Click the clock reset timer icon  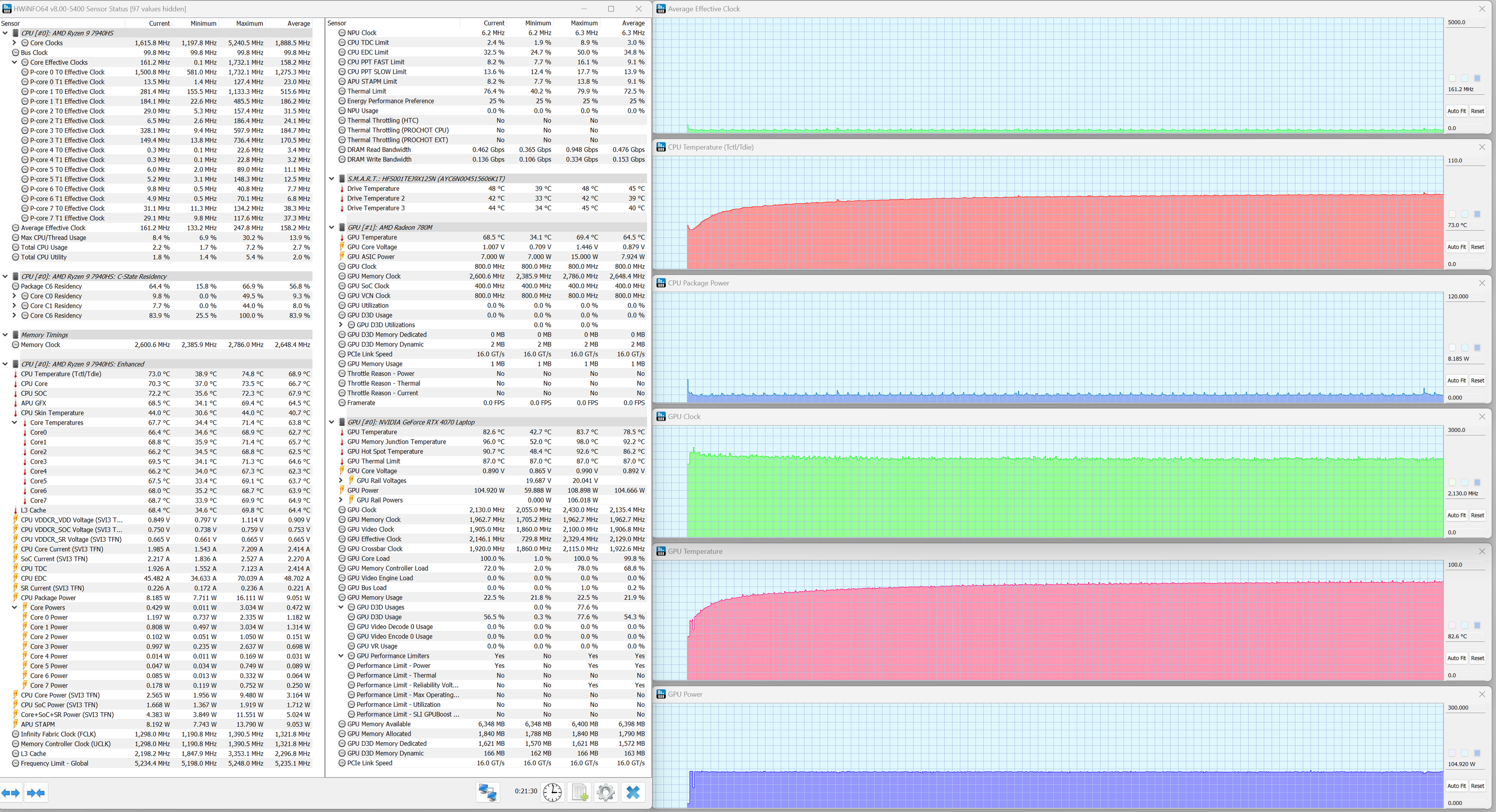[x=553, y=792]
